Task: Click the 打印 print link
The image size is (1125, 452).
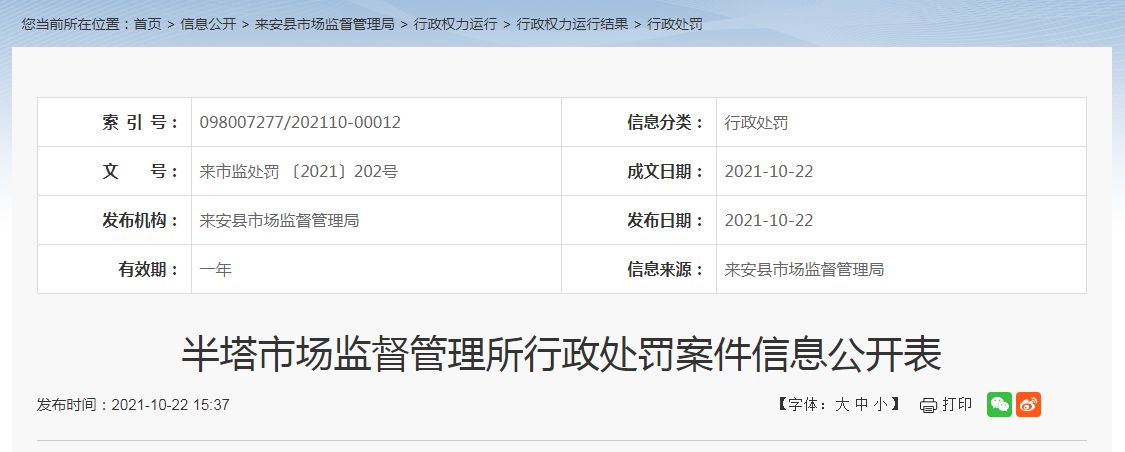Action: coord(957,405)
